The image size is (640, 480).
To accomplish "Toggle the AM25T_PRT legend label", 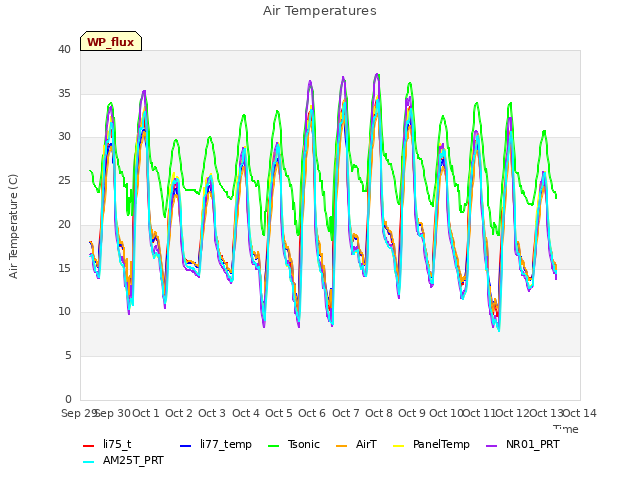I will (x=133, y=460).
